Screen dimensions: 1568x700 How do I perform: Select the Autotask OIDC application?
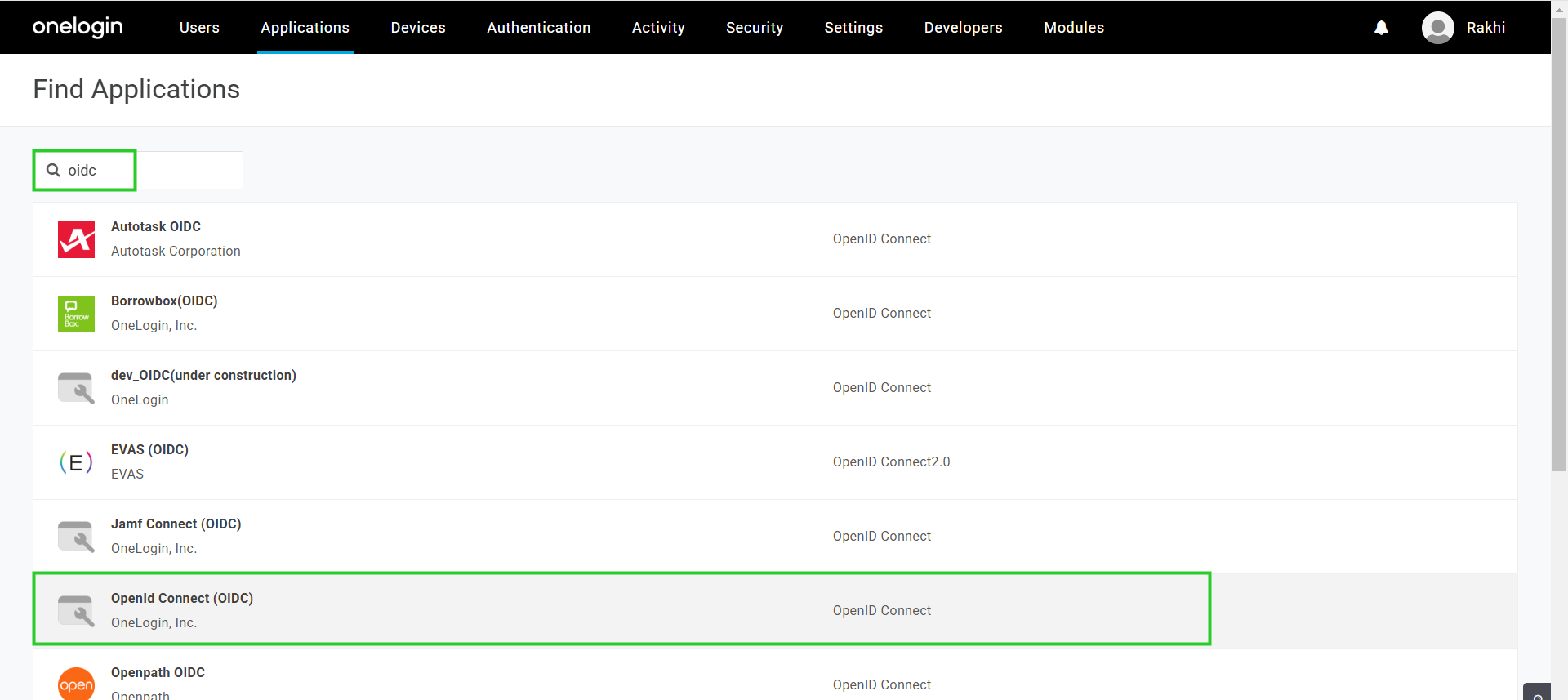pos(775,239)
